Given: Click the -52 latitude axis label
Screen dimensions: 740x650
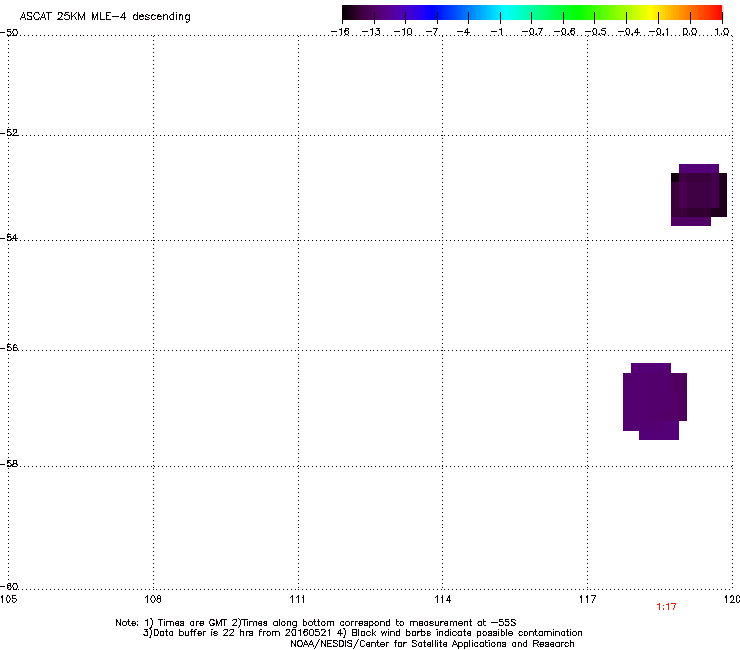Looking at the screenshot, I should (x=9, y=133).
